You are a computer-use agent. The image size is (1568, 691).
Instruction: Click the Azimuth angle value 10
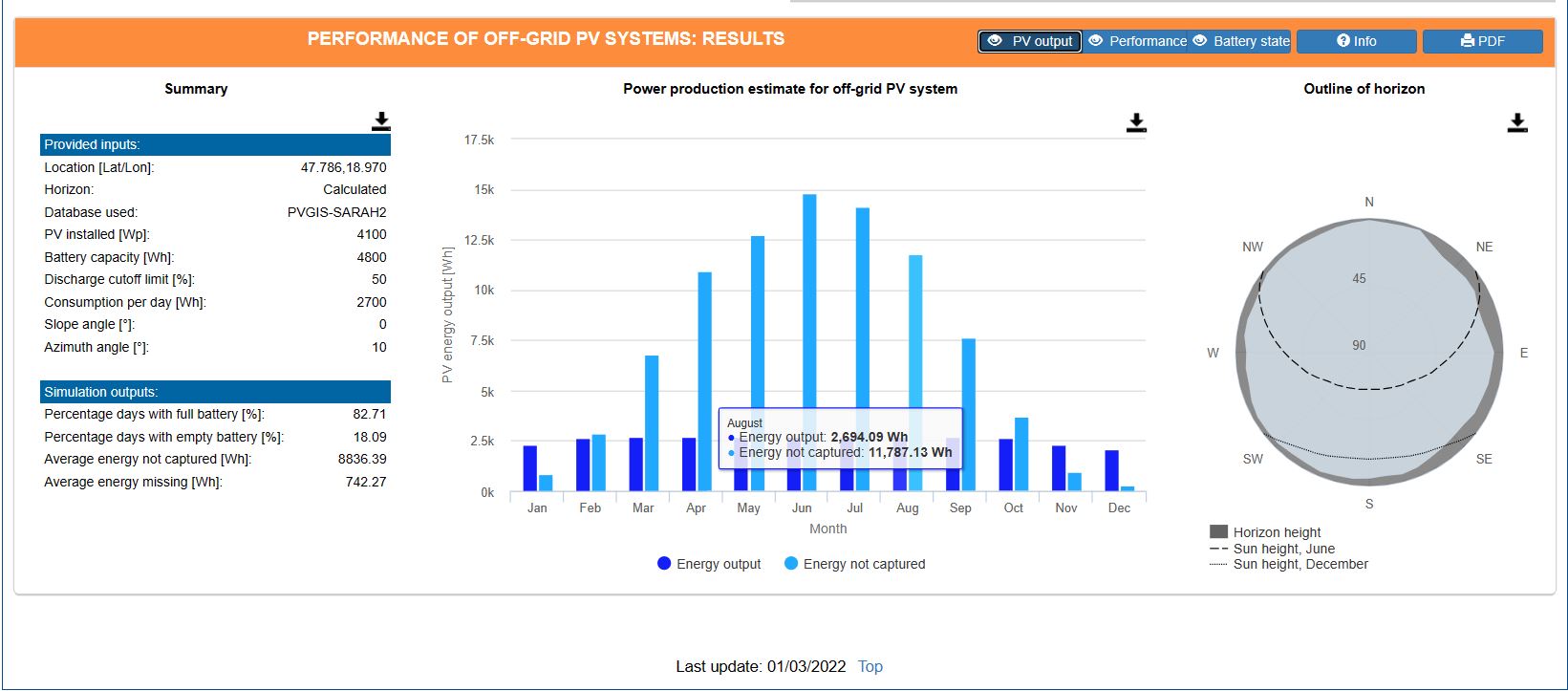379,347
